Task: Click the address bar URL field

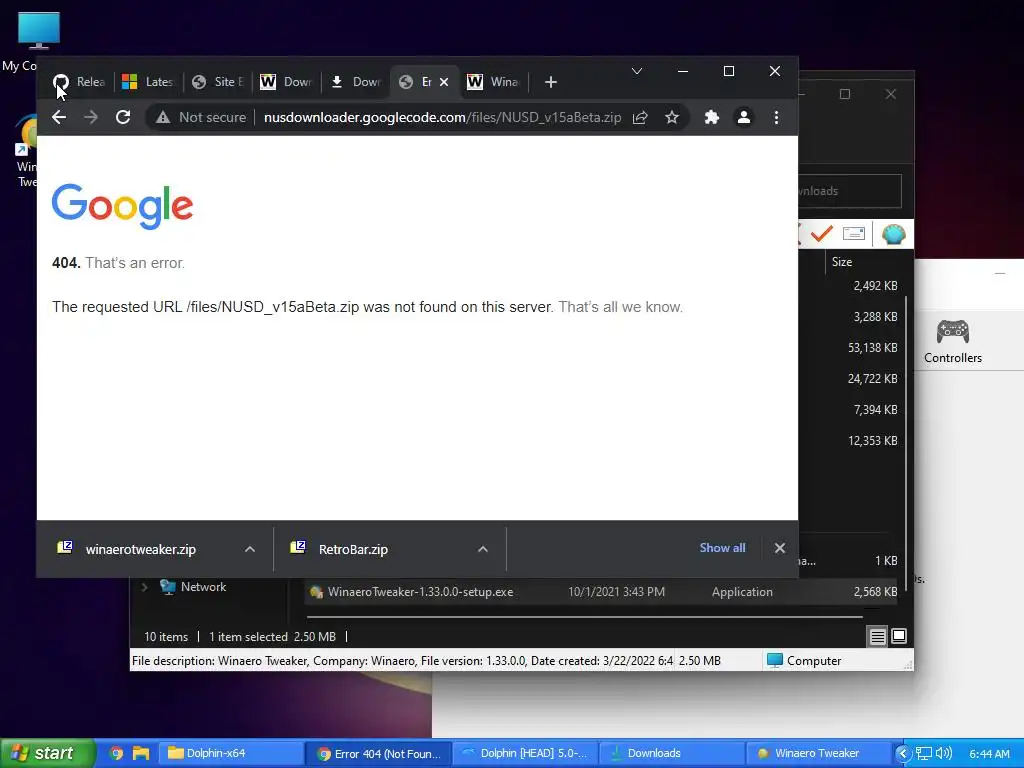Action: click(442, 117)
